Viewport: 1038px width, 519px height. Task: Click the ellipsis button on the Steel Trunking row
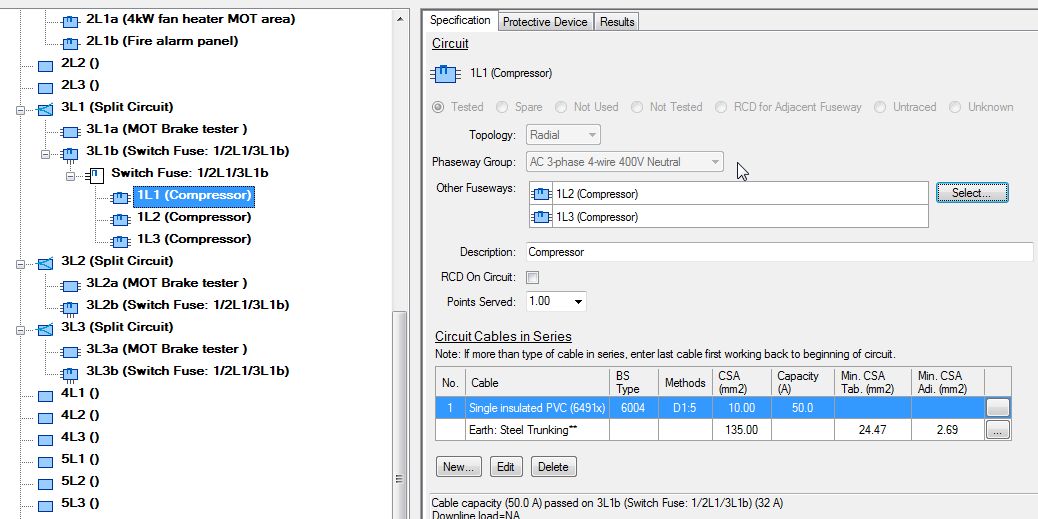998,430
